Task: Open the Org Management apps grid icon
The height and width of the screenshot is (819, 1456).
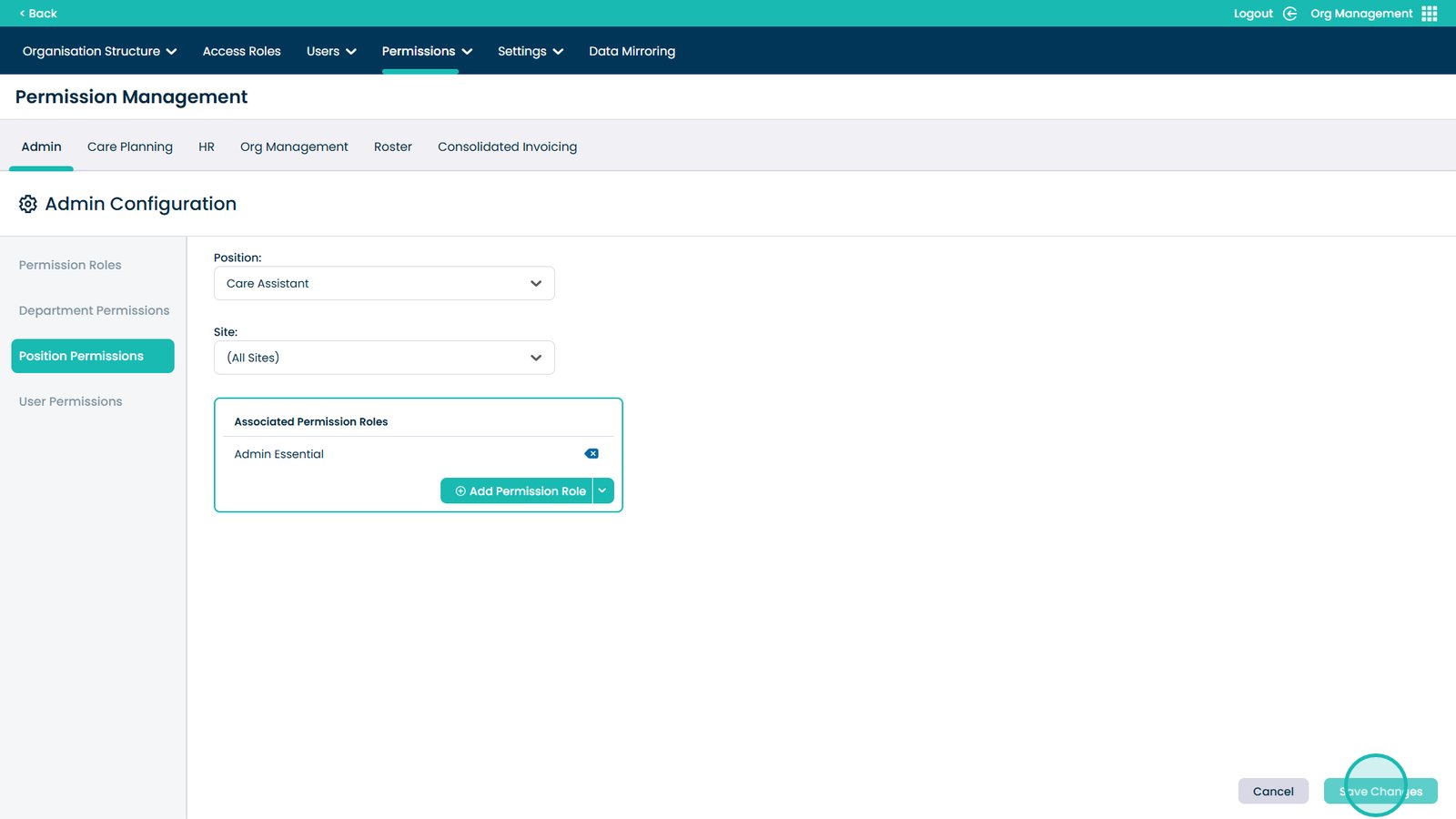Action: coord(1429,14)
